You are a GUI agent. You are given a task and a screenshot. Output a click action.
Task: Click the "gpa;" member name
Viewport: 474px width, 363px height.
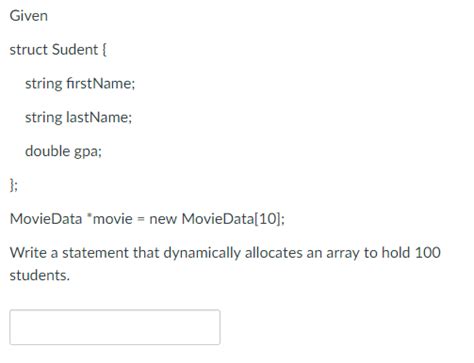[88, 152]
